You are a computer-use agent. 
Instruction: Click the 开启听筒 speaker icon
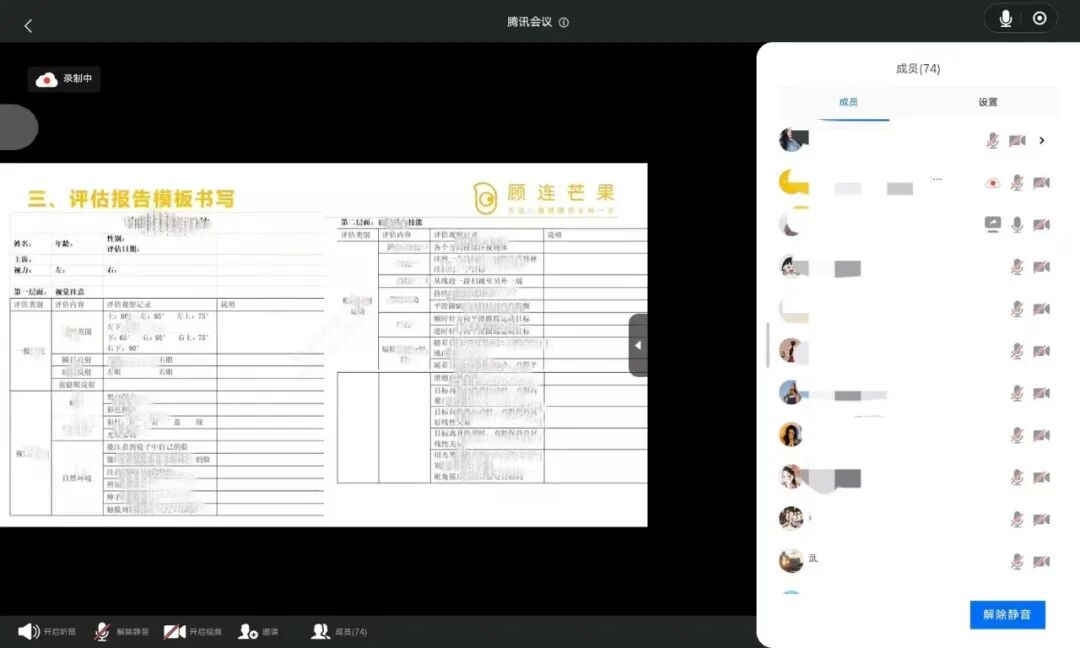[29, 631]
